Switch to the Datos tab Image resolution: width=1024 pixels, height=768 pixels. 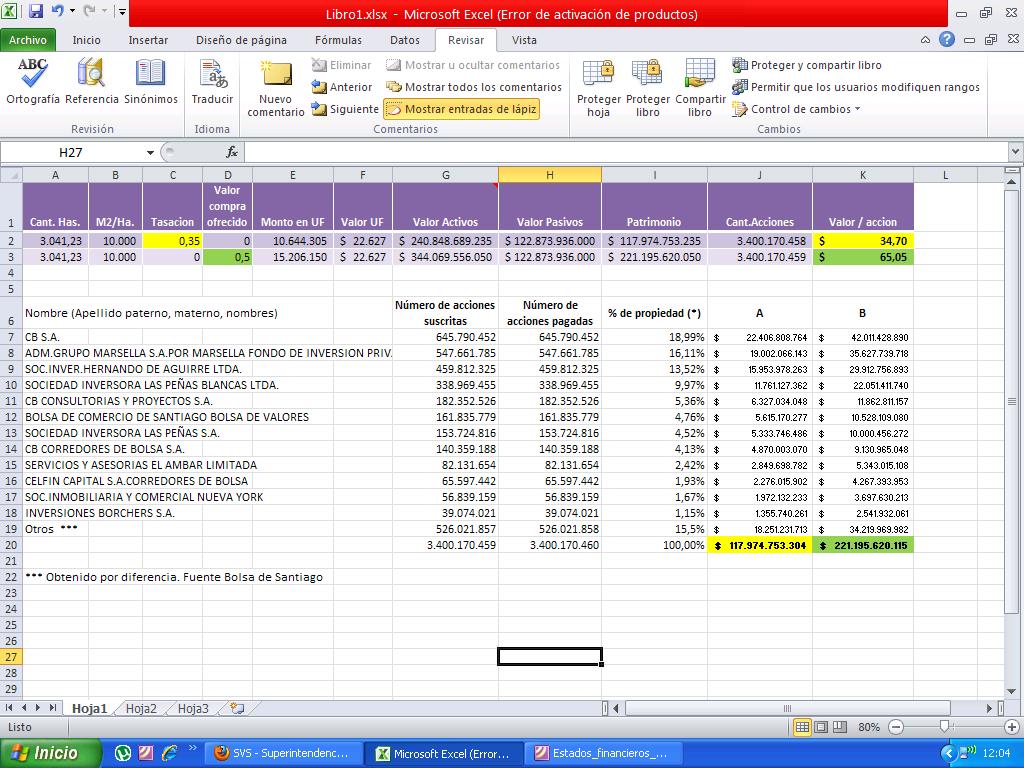[x=405, y=40]
